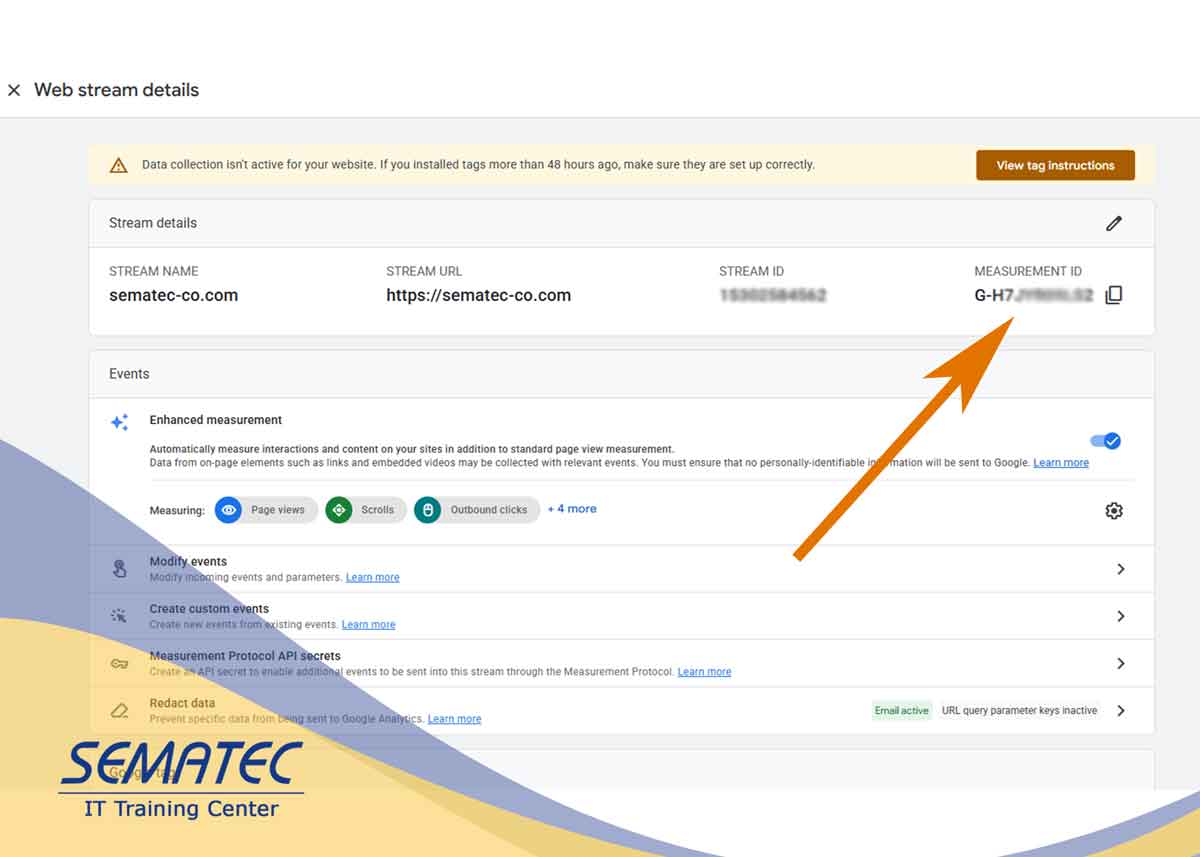Viewport: 1200px width, 857px height.
Task: Toggle Enhanced measurement switch
Action: click(x=1105, y=441)
